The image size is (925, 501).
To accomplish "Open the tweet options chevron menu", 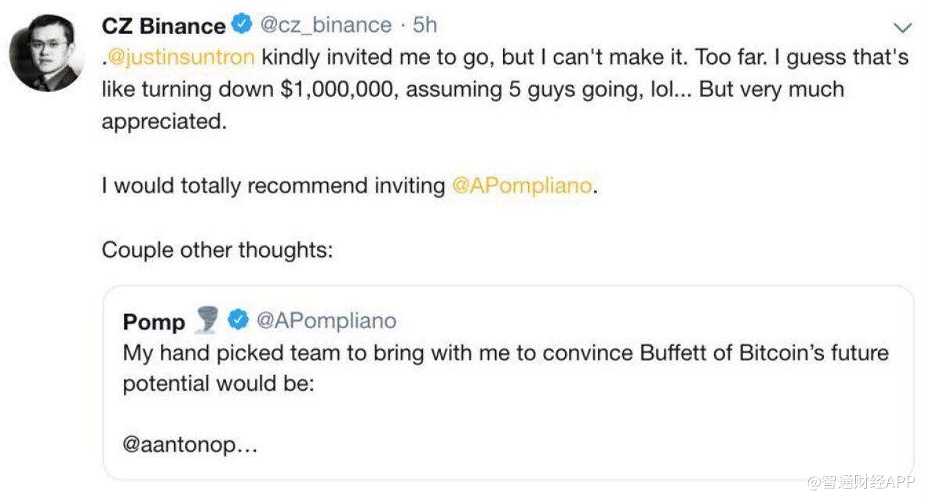I will [x=901, y=27].
